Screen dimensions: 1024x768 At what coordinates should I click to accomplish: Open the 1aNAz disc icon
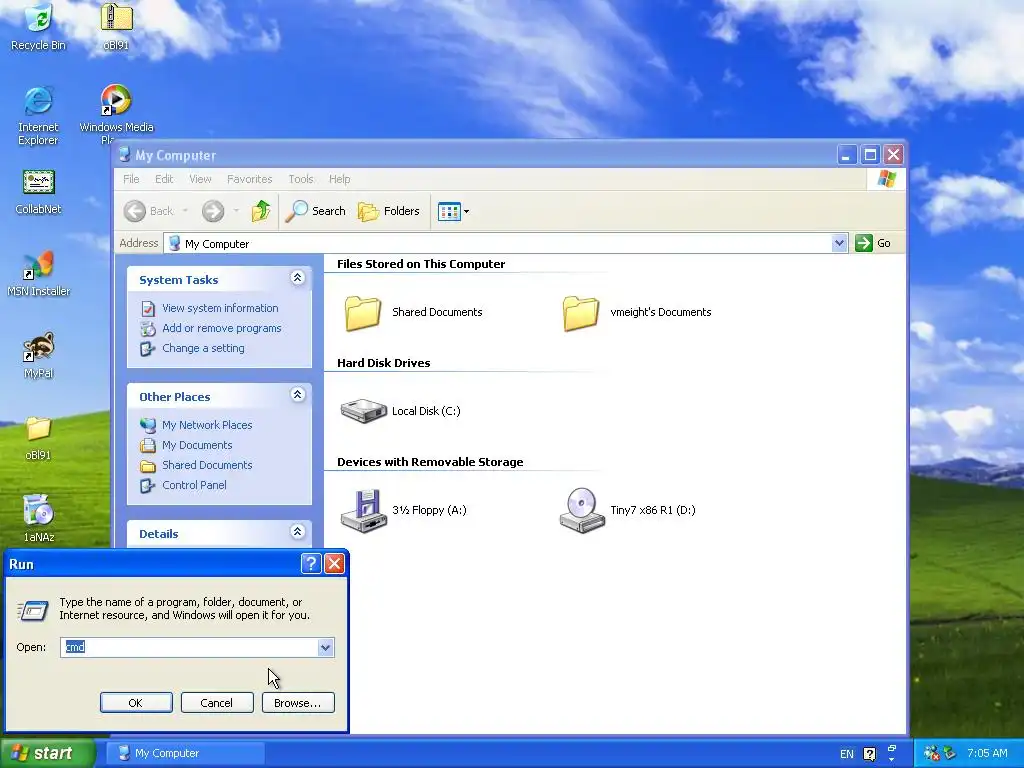[x=39, y=519]
